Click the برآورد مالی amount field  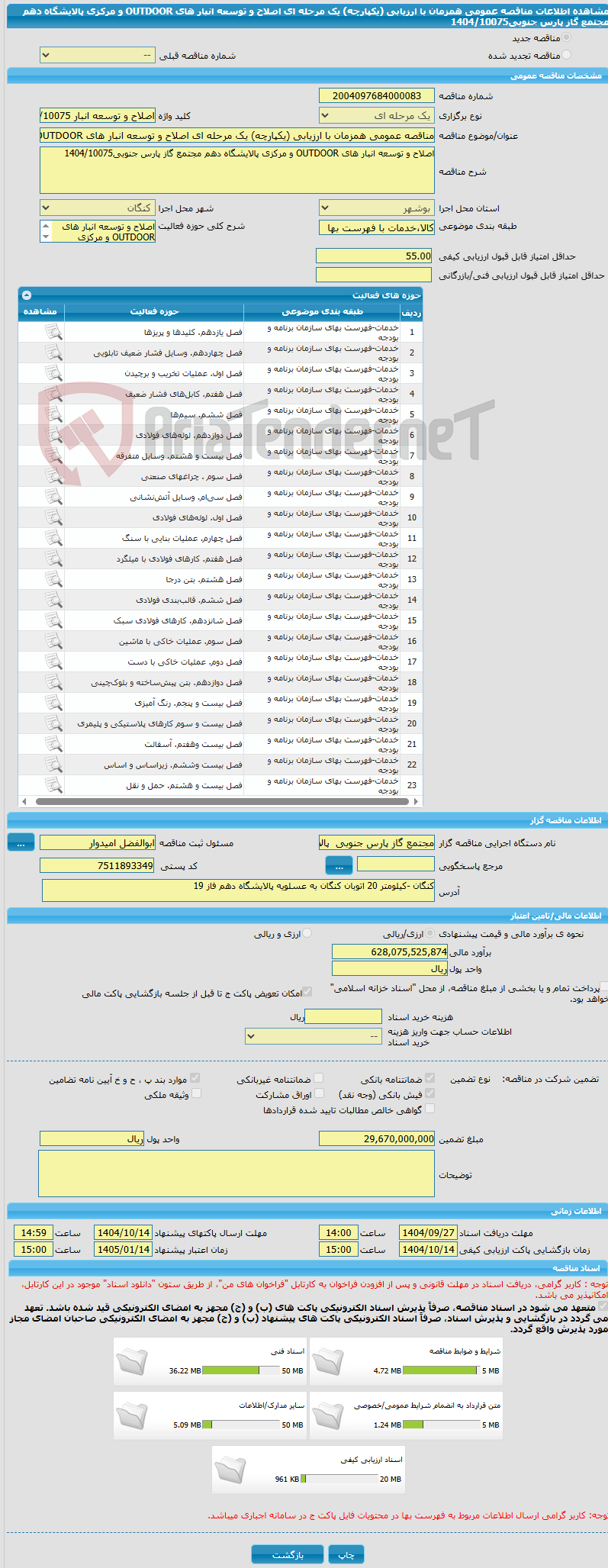coord(390,951)
